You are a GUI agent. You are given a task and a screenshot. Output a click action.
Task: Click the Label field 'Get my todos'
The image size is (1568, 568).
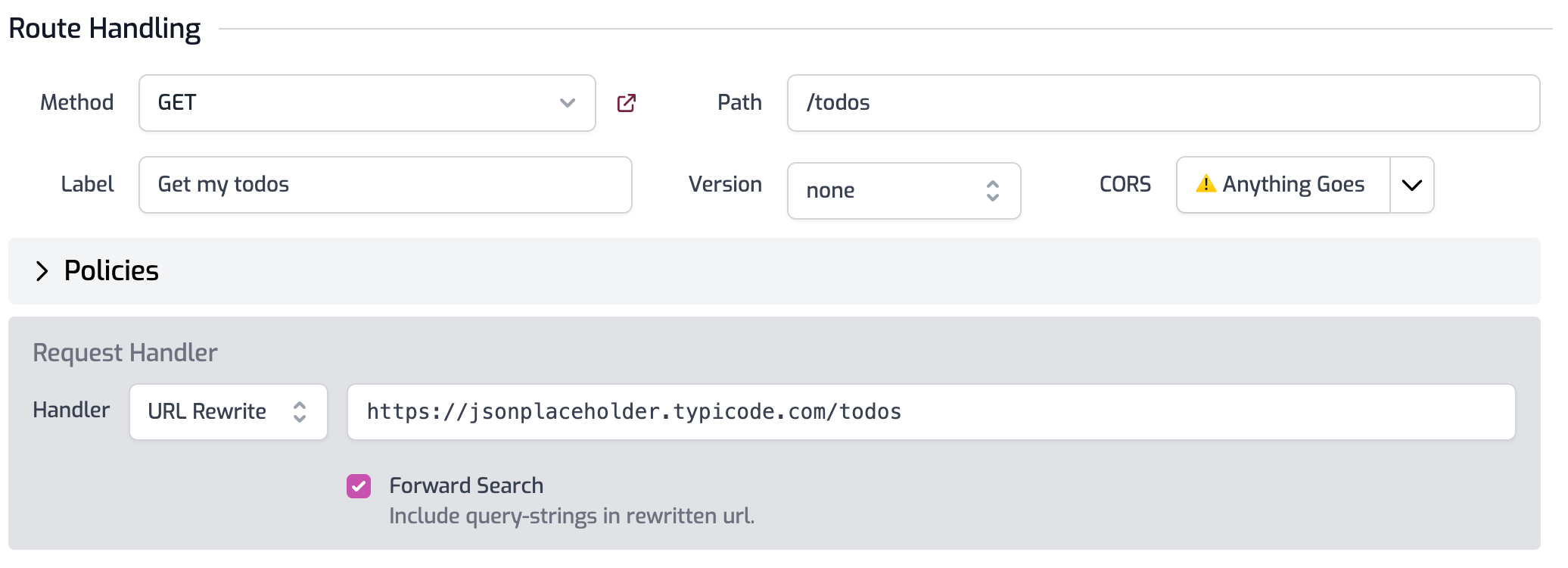[x=384, y=185]
